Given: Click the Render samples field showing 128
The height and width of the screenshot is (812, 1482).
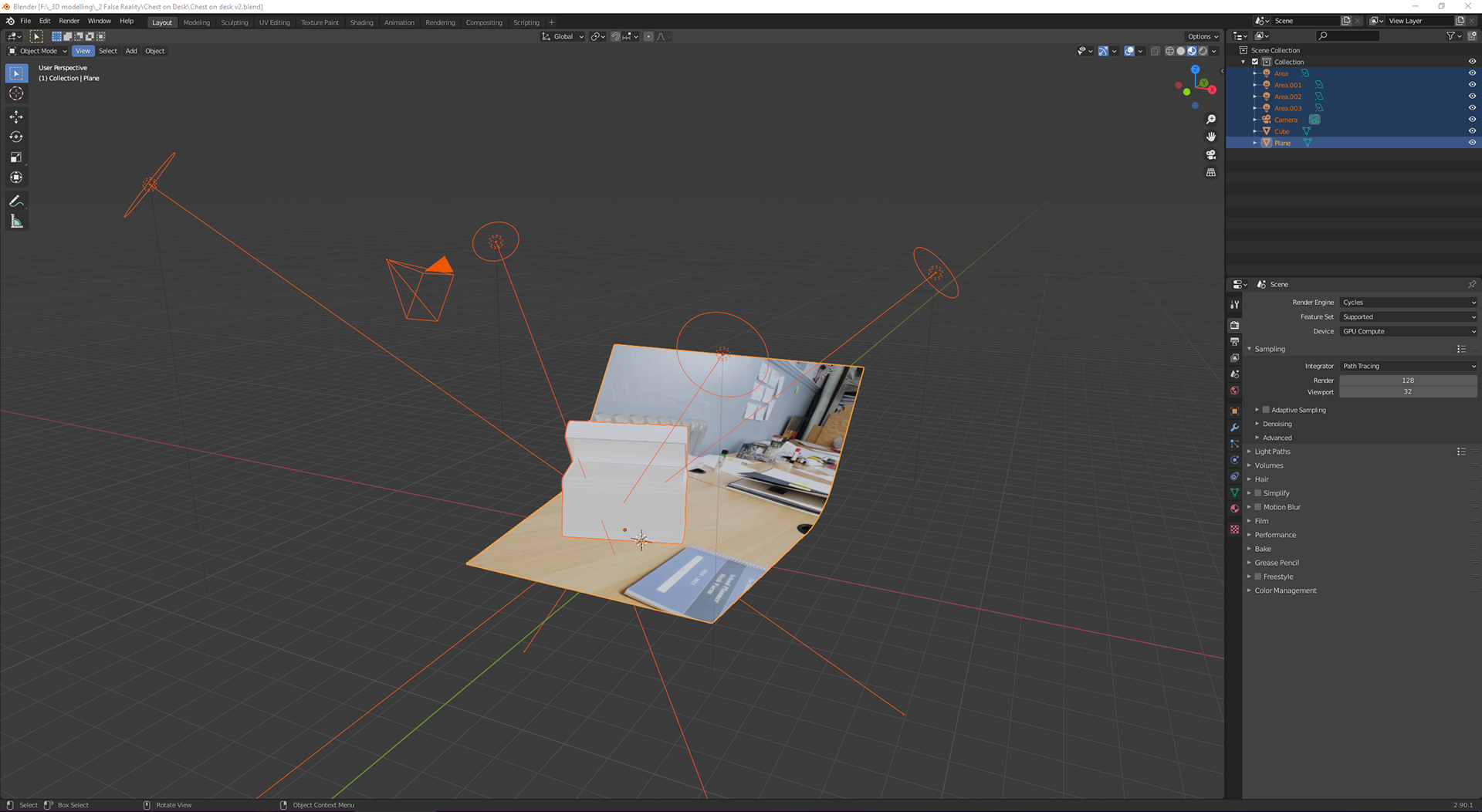Looking at the screenshot, I should coord(1408,381).
